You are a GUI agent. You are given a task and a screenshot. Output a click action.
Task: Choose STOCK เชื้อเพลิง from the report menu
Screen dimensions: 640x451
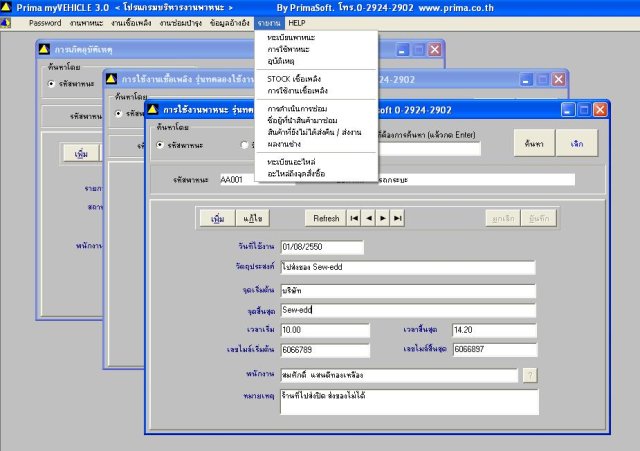coord(294,79)
